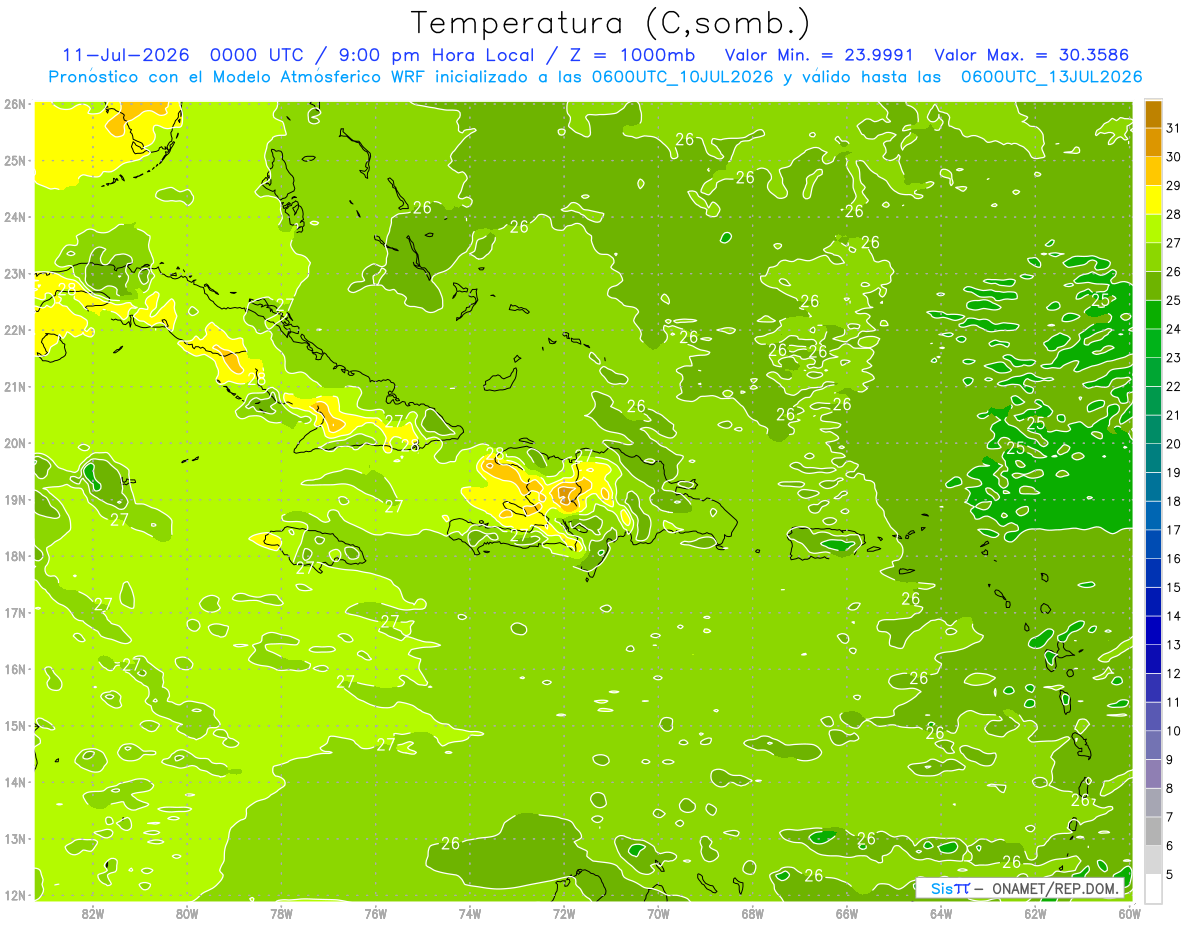1200x927 pixels.
Task: Click the color bar label 24
Action: (x=1173, y=329)
